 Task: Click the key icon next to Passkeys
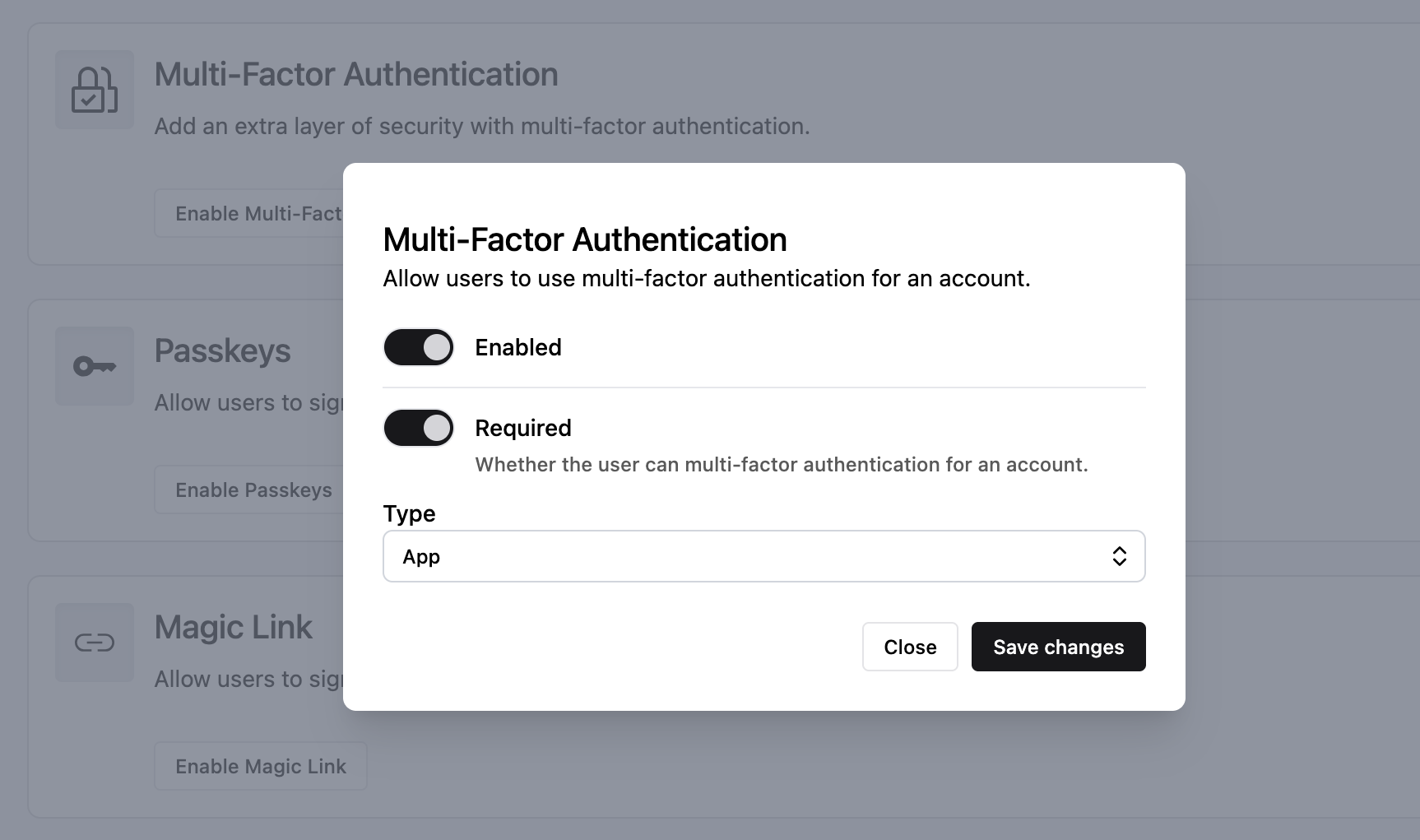[93, 365]
